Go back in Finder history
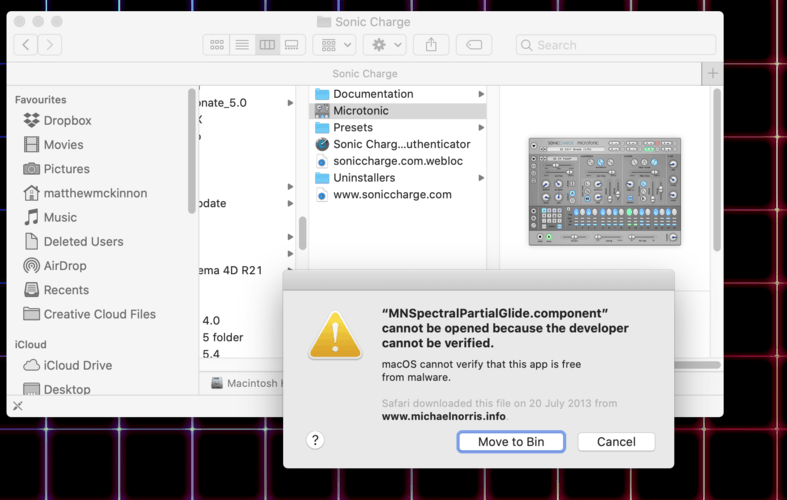This screenshot has width=787, height=500. point(26,45)
